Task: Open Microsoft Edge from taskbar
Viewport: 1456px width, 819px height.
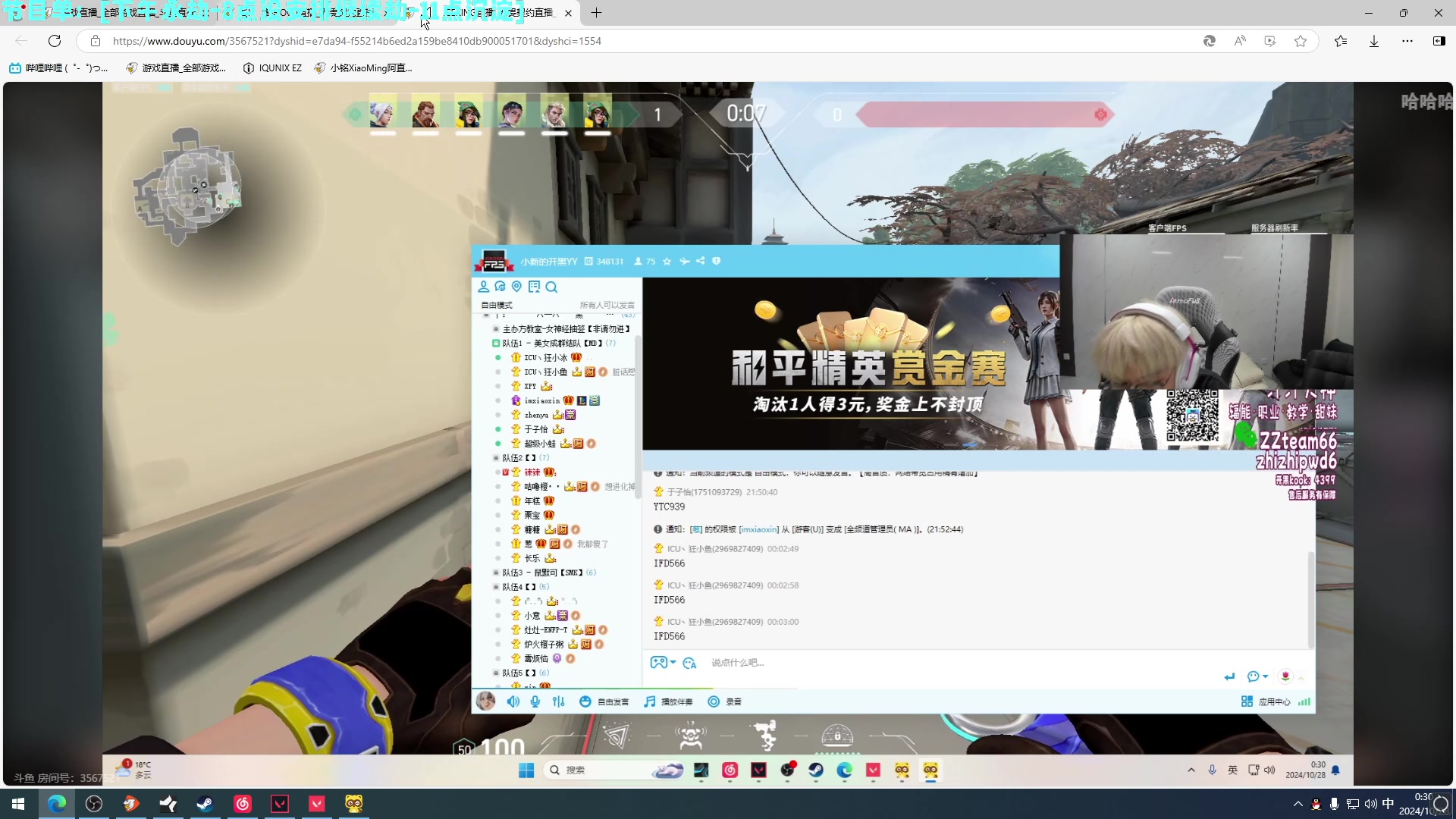Action: click(x=57, y=804)
